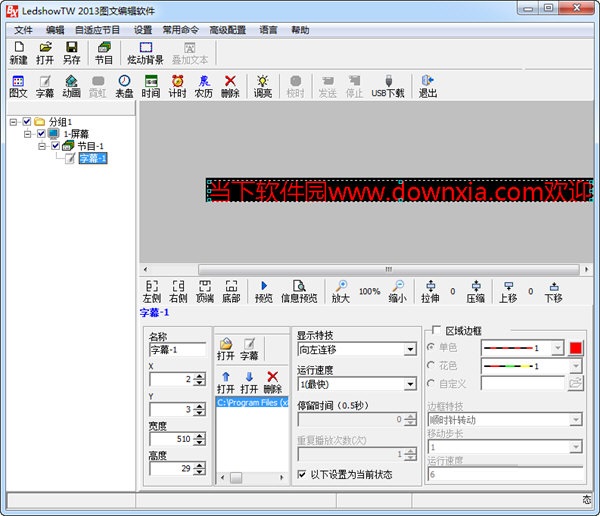Open 边框特技 顺时针转动 dropdown
The width and height of the screenshot is (600, 516).
tap(576, 420)
